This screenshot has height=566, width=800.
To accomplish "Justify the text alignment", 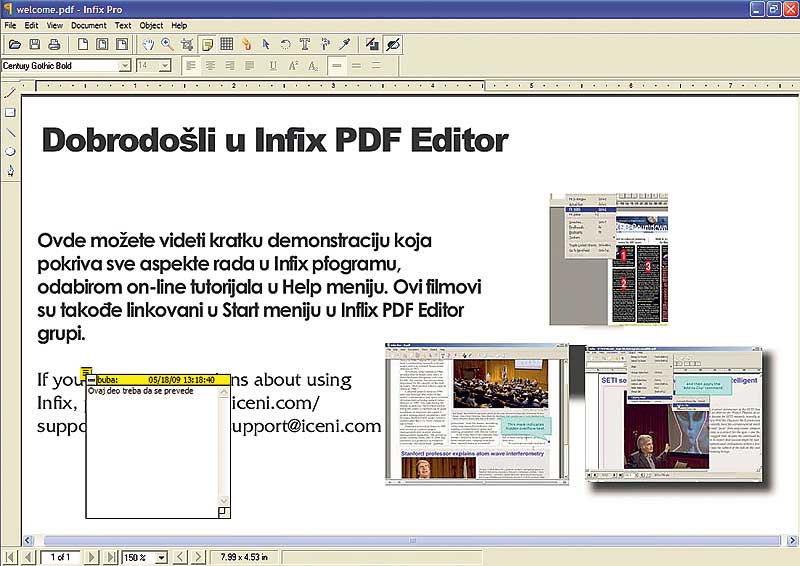I will point(249,66).
